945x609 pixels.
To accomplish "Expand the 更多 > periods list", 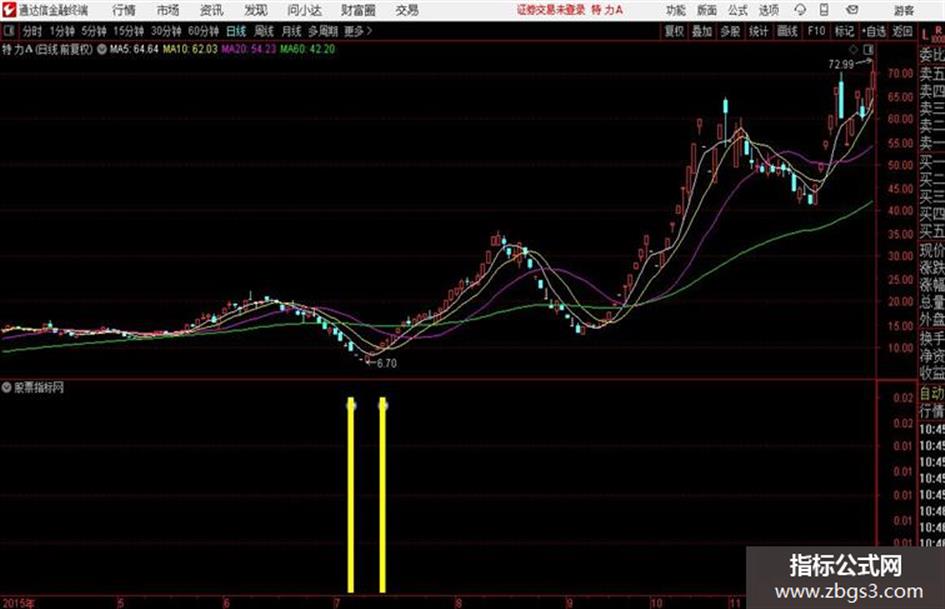I will [x=358, y=31].
